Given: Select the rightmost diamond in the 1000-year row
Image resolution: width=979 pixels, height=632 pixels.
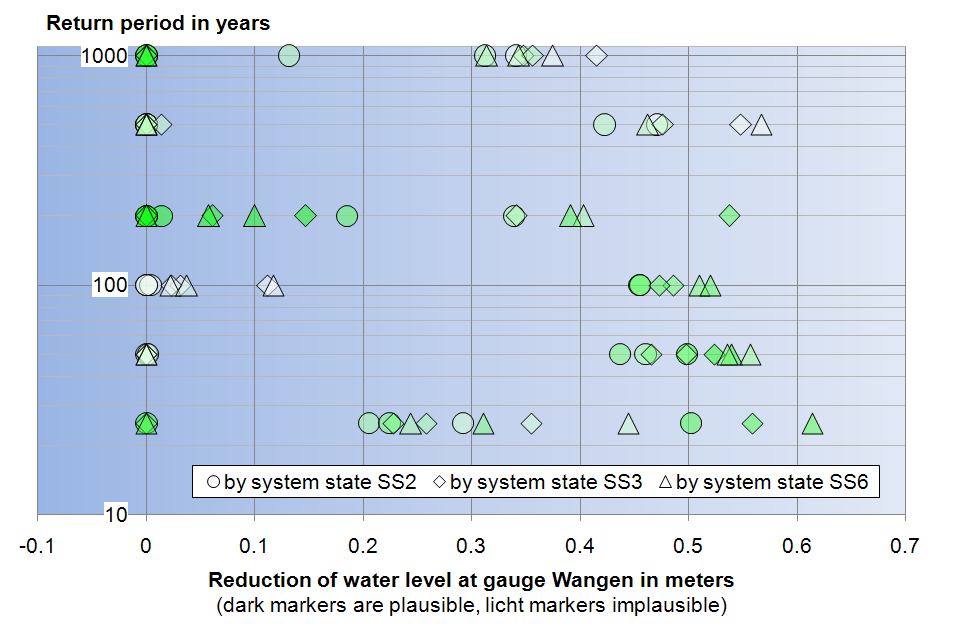Looking at the screenshot, I should tap(596, 55).
